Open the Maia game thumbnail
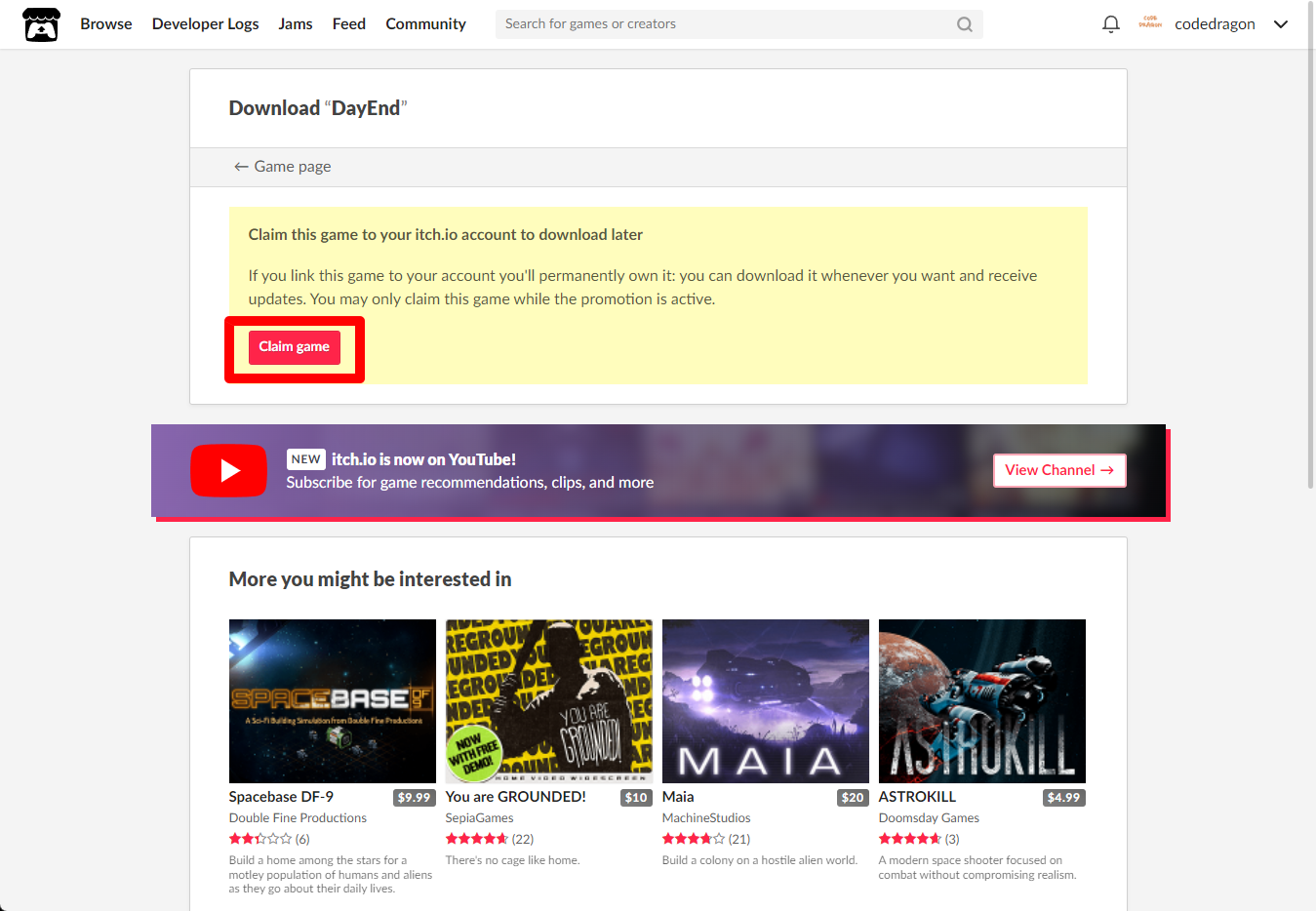Image resolution: width=1316 pixels, height=911 pixels. (766, 701)
